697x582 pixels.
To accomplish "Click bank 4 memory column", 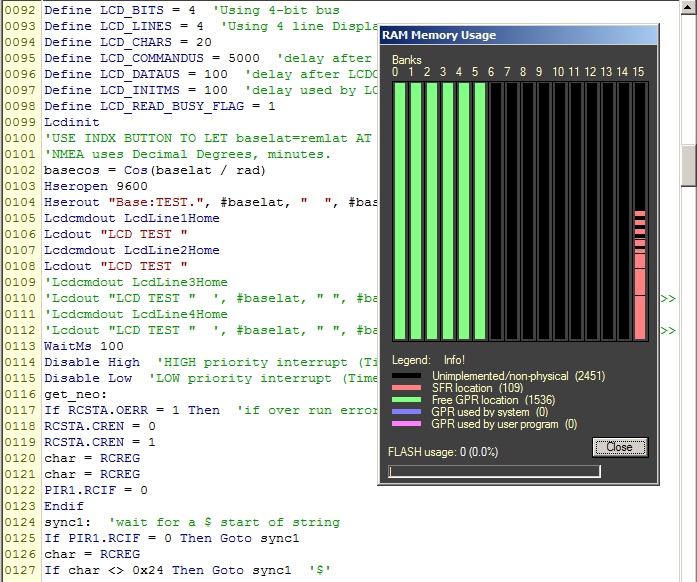I will pos(464,211).
